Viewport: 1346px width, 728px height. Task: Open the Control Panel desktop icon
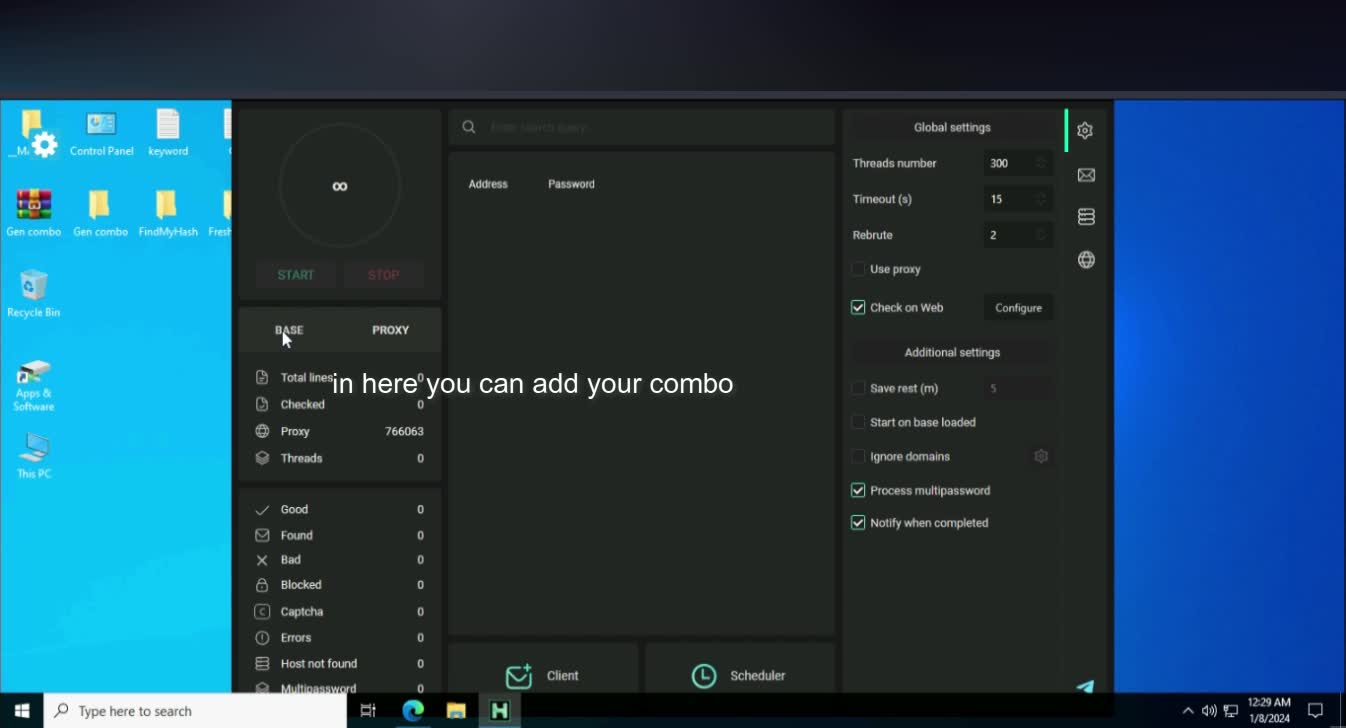click(x=101, y=134)
